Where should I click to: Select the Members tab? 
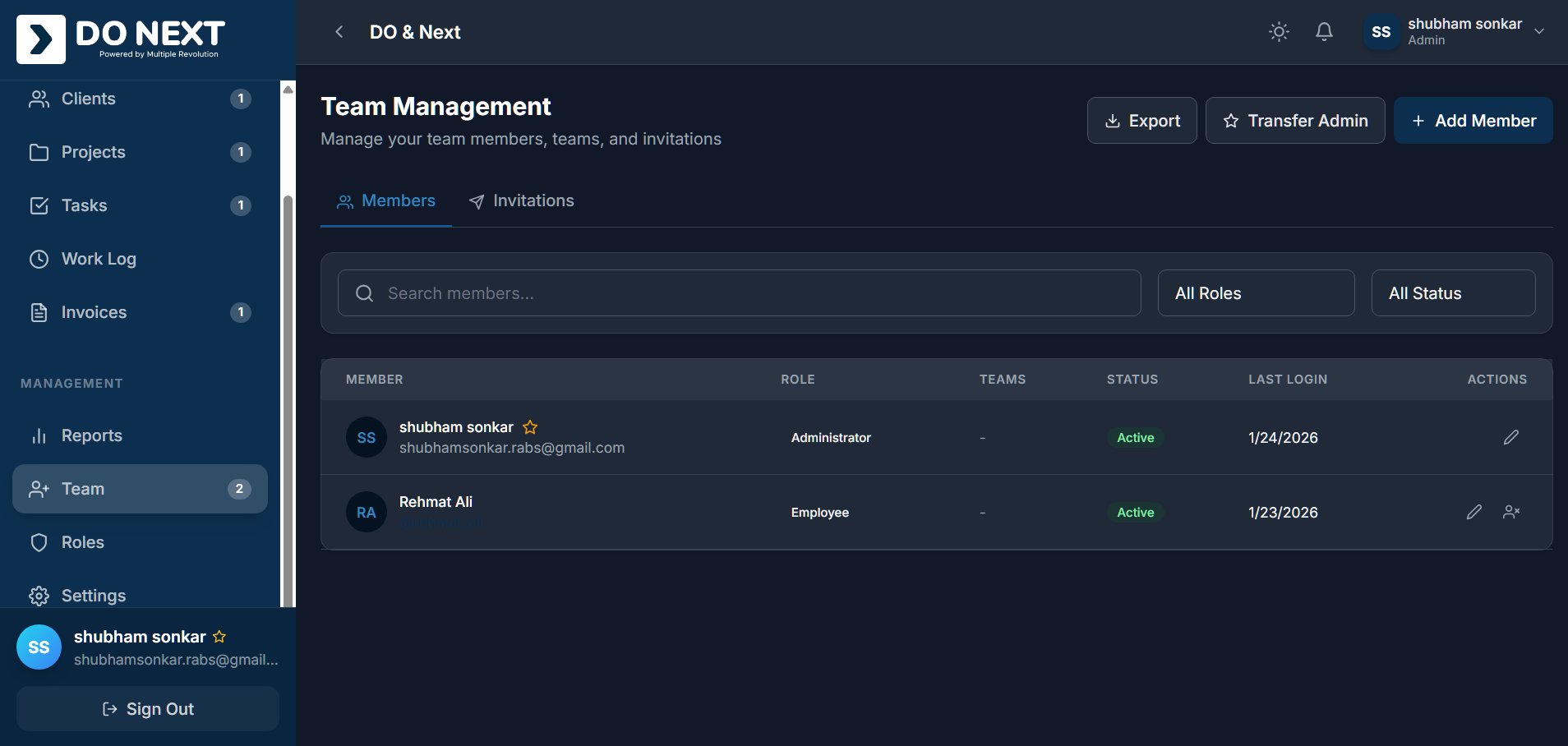click(386, 201)
